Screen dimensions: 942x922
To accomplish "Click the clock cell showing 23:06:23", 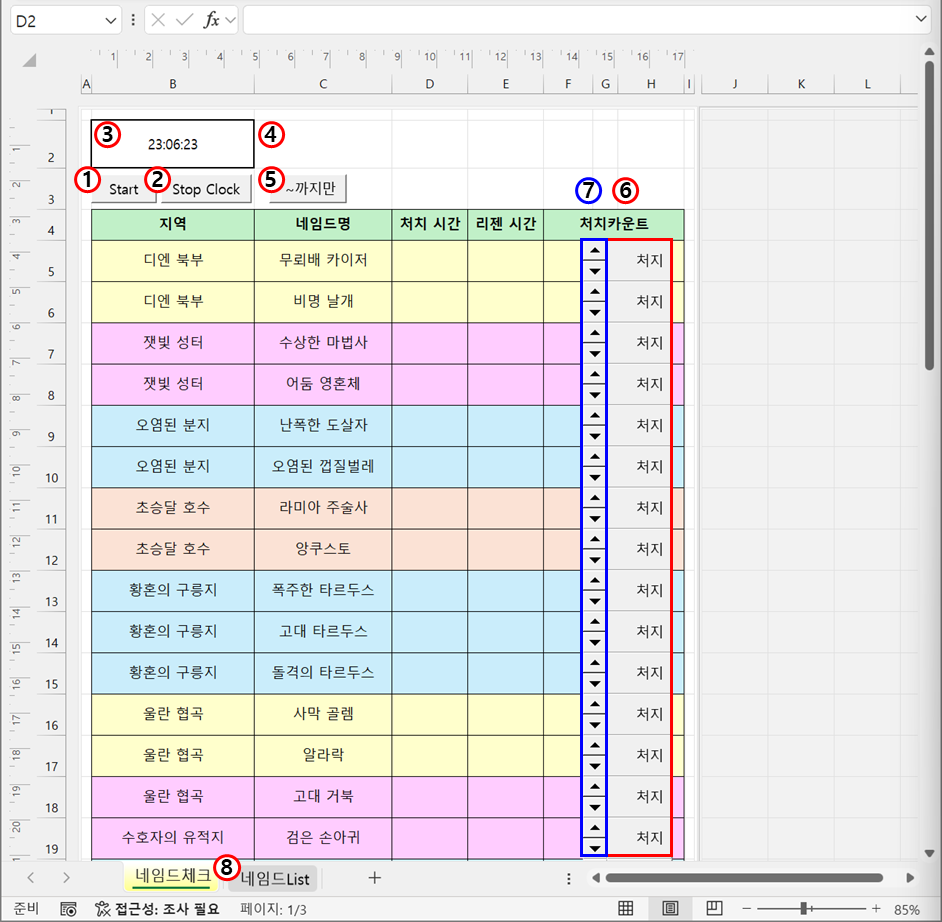I will [173, 144].
